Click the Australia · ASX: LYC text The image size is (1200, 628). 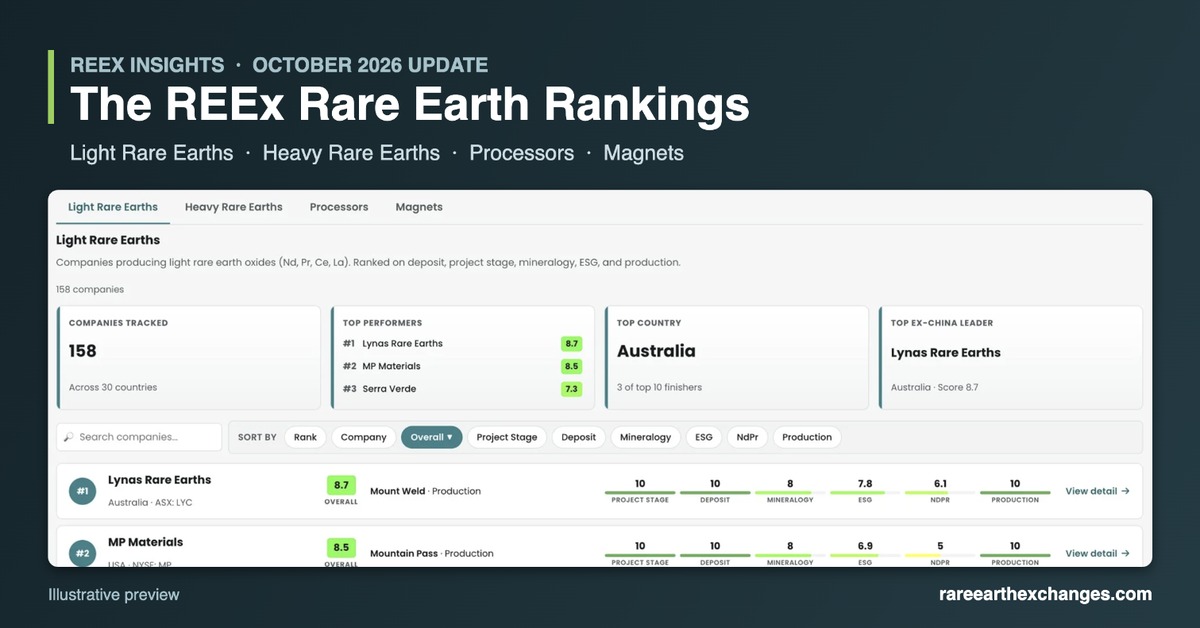[x=150, y=502]
